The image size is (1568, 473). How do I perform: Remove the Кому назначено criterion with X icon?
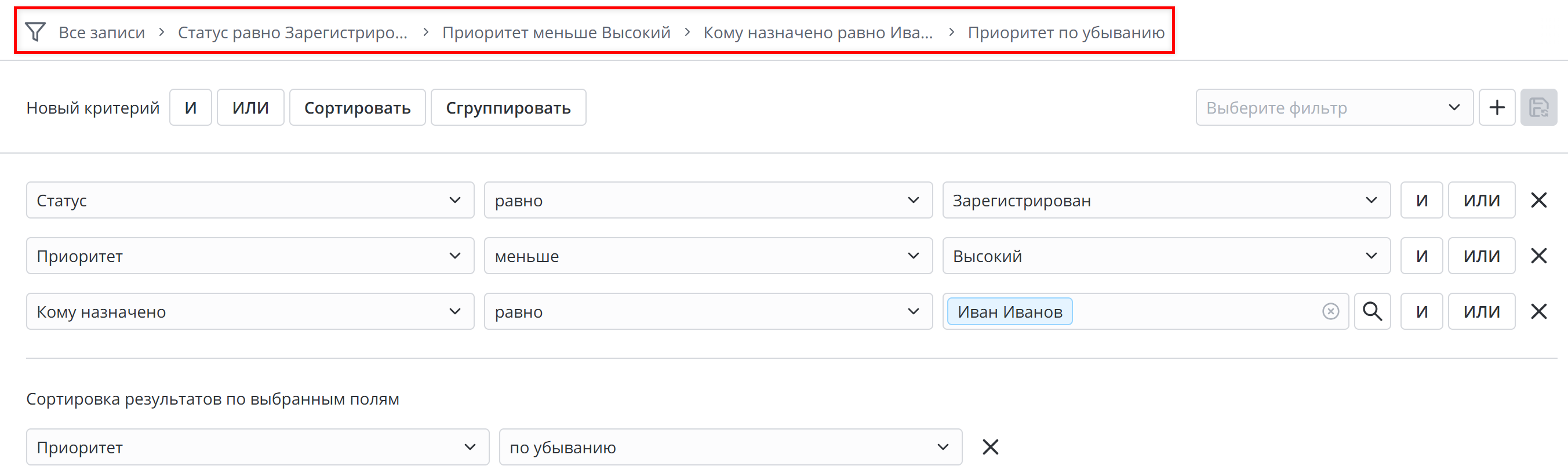[1540, 311]
